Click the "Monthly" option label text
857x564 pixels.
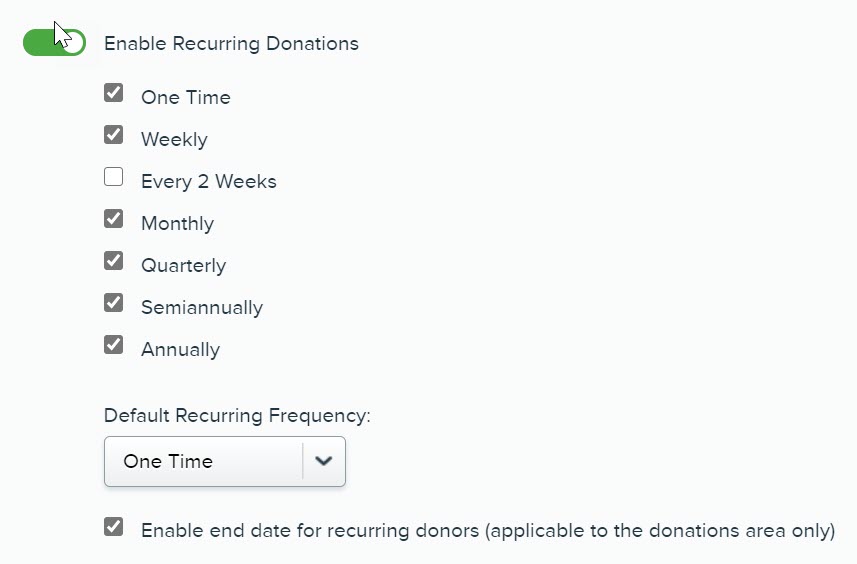coord(177,224)
